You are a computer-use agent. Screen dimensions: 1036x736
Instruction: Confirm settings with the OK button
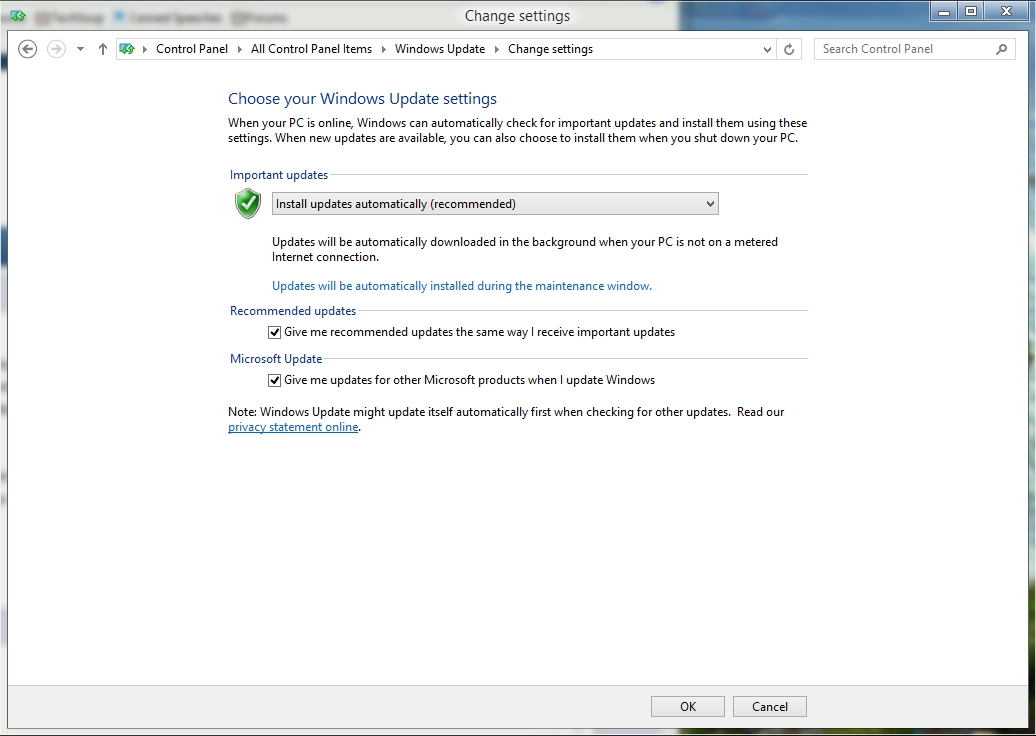click(x=688, y=706)
